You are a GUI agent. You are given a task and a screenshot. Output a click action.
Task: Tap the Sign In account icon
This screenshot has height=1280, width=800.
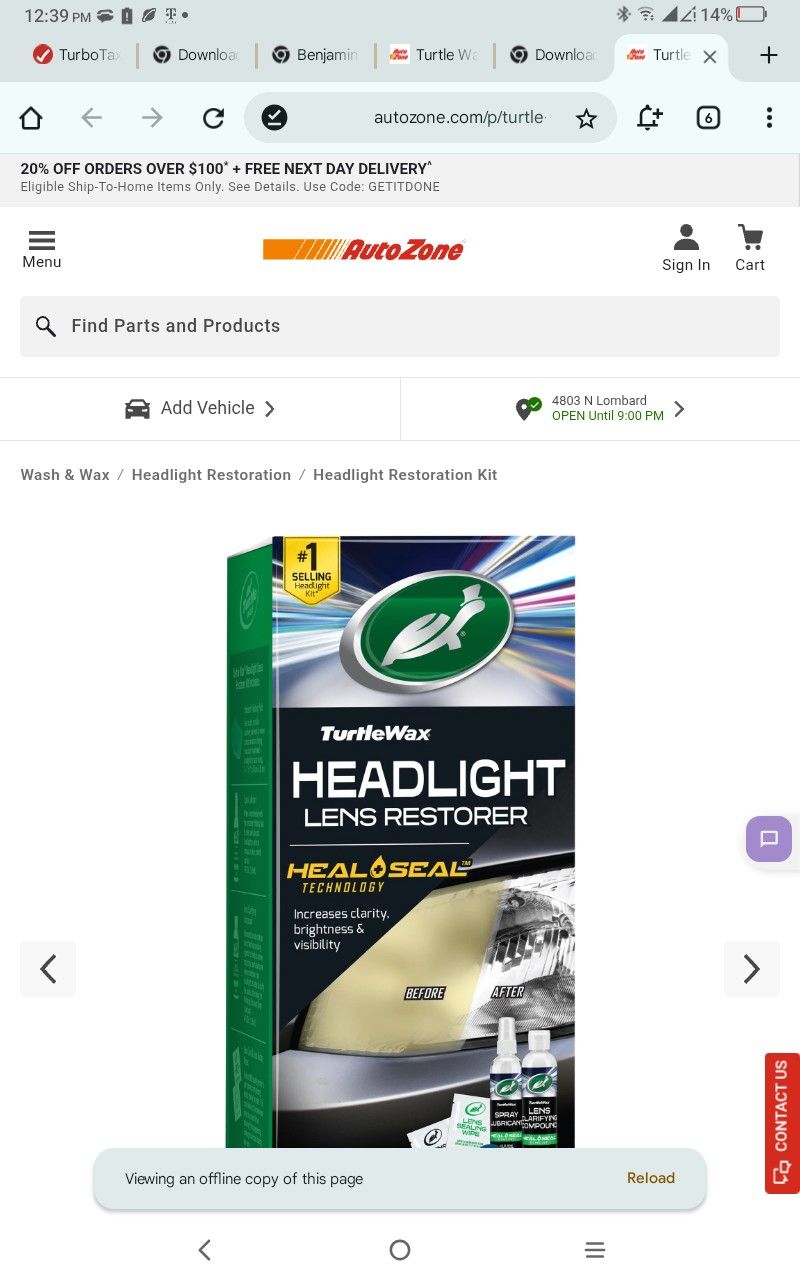686,248
